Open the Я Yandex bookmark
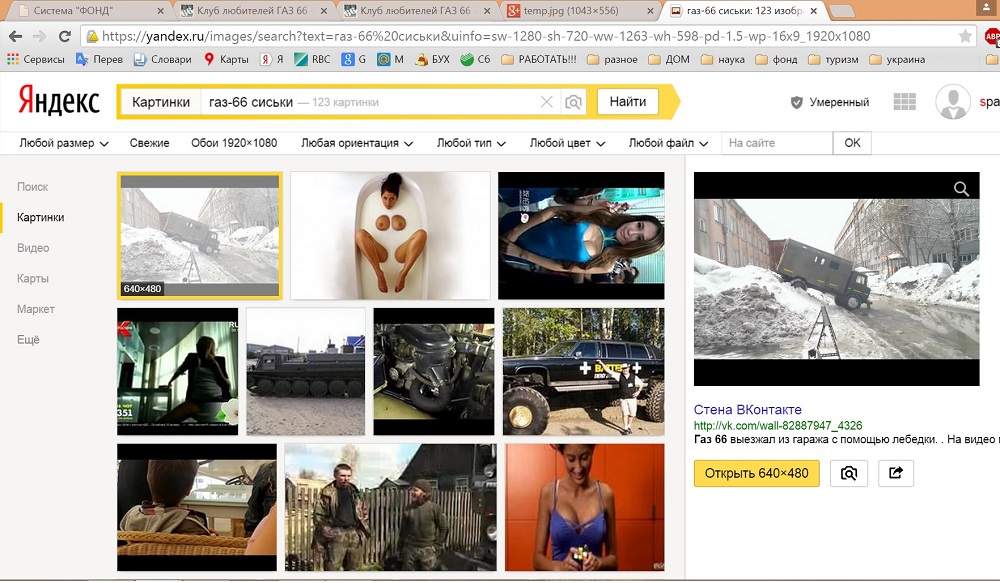Screen dimensions: 1000x583 point(272,59)
